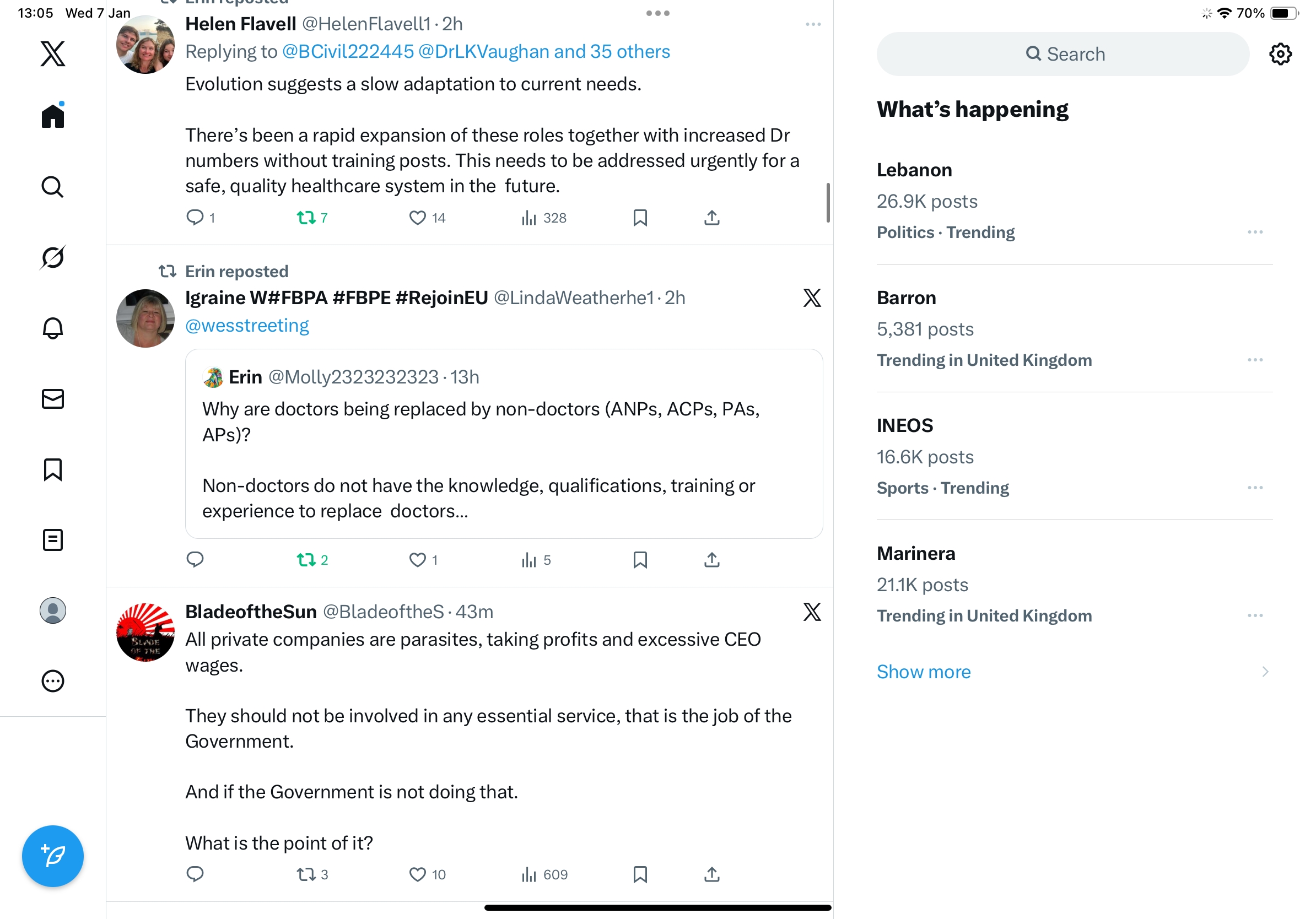Open Messages envelope in sidebar
The height and width of the screenshot is (919, 1316).
[x=53, y=399]
